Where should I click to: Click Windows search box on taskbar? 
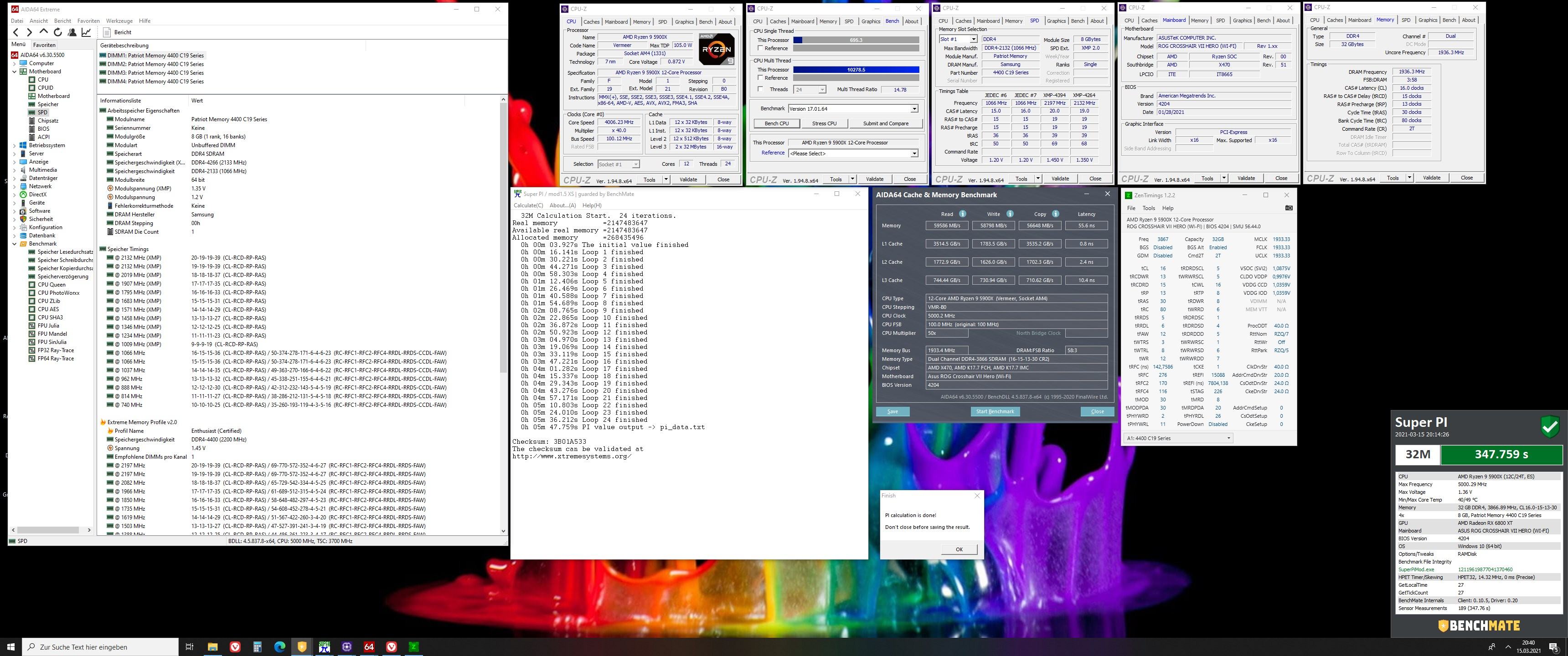100,647
